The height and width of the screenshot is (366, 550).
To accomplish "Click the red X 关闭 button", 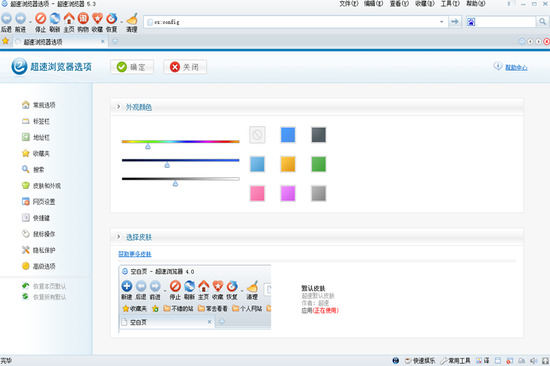I will click(x=185, y=67).
